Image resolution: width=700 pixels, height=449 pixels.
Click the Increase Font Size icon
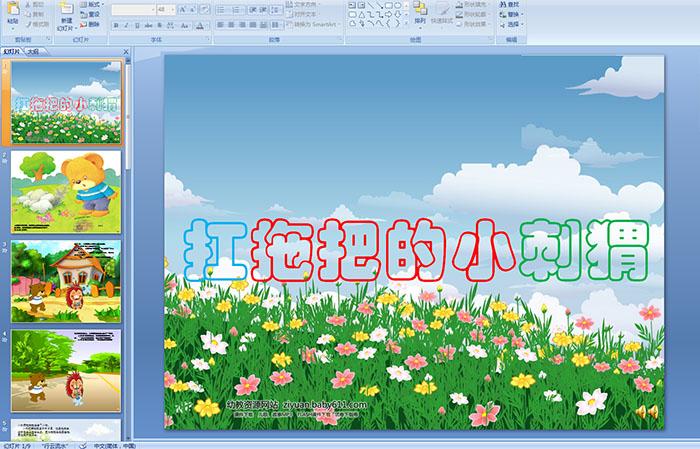coord(184,9)
